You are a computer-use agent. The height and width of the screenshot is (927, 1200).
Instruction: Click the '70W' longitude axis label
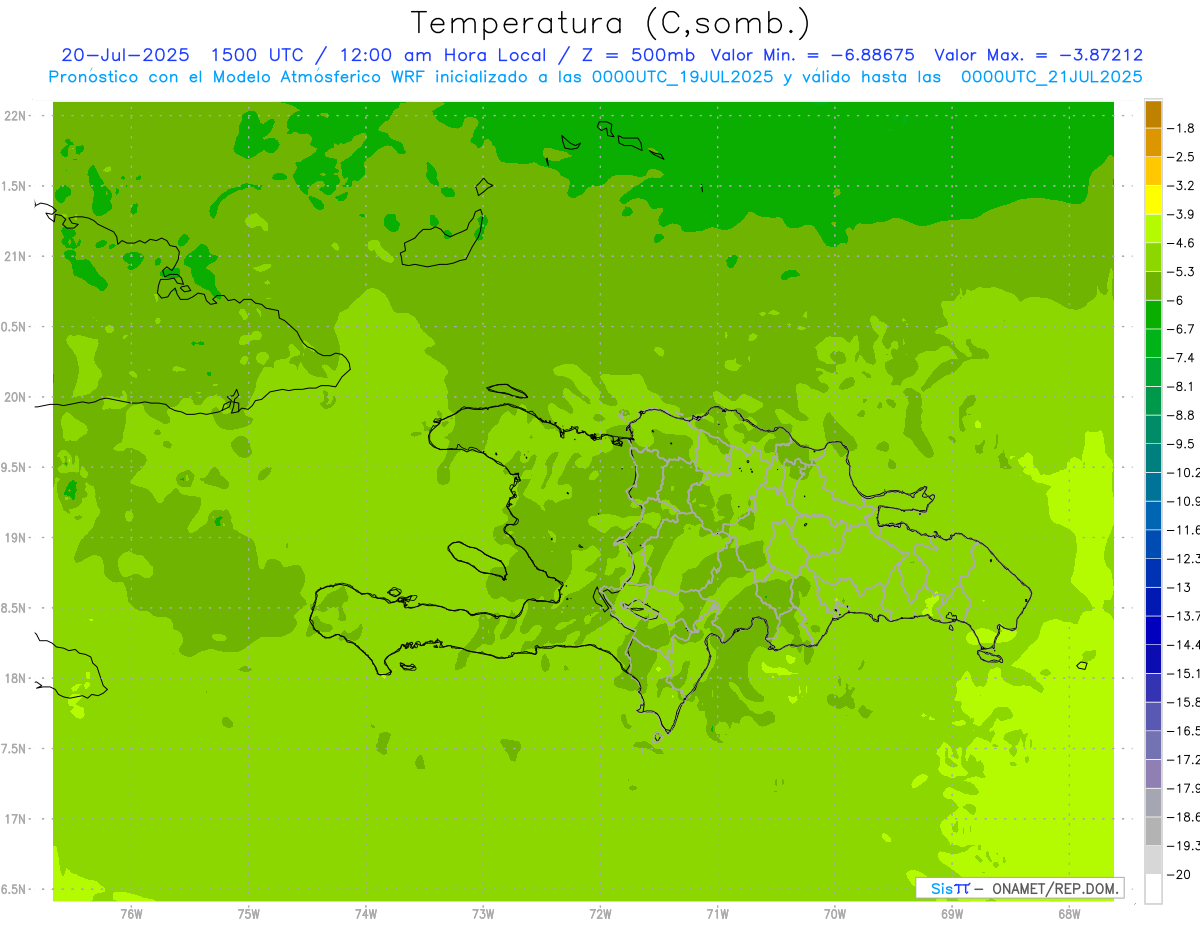[834, 914]
